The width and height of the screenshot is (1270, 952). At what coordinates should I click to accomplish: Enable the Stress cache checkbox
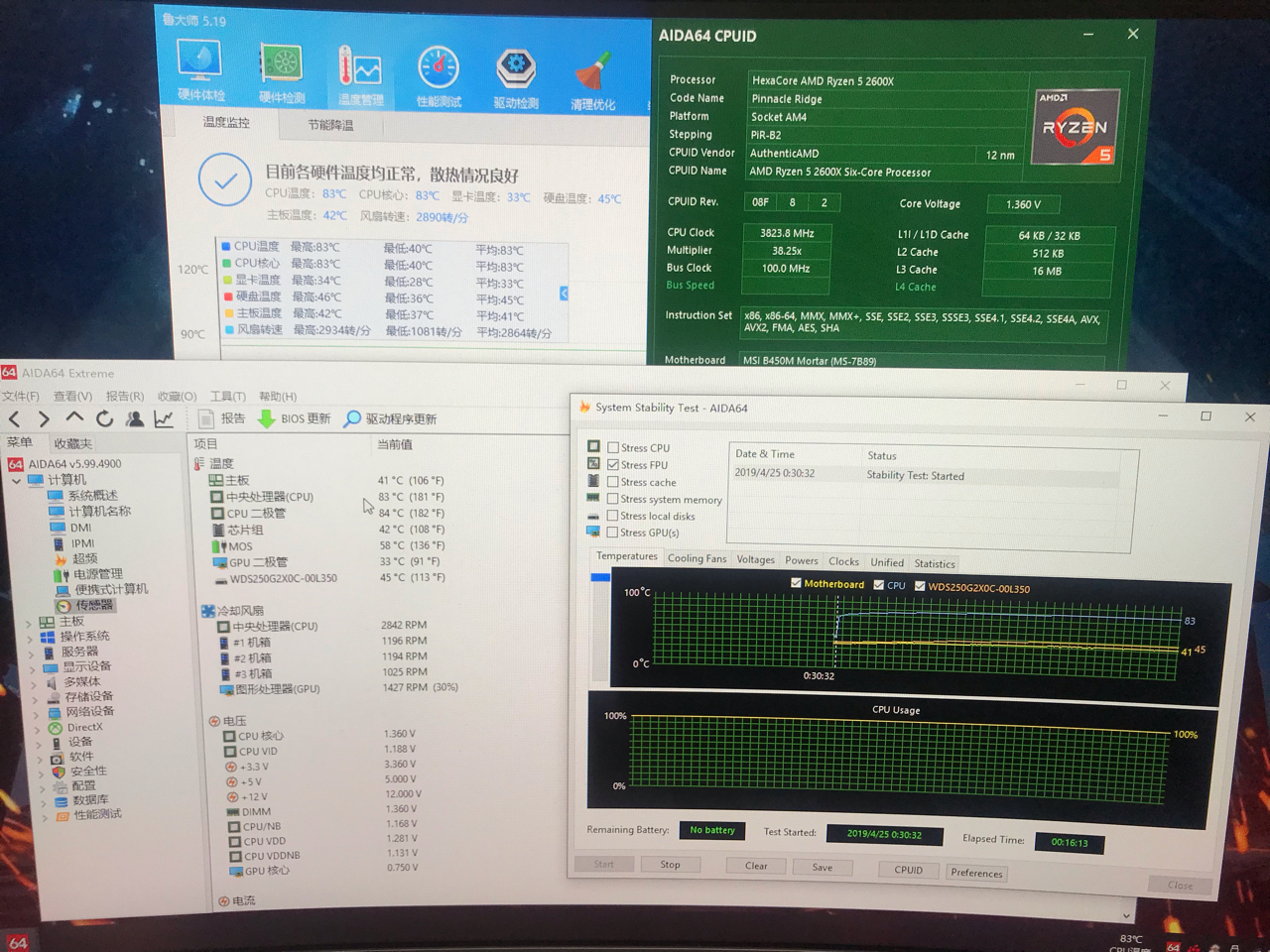pyautogui.click(x=612, y=482)
